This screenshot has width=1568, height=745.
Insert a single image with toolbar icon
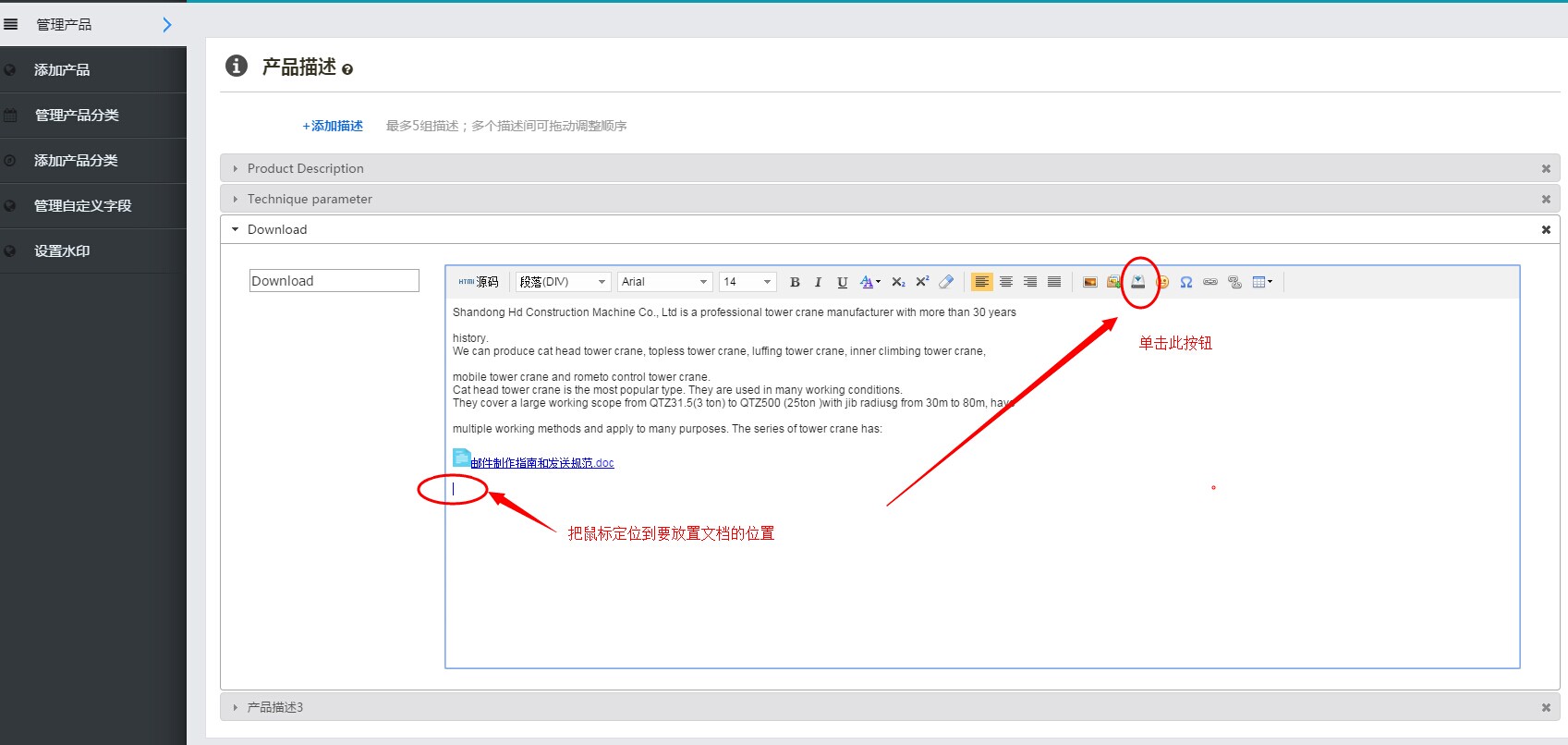(x=1090, y=282)
